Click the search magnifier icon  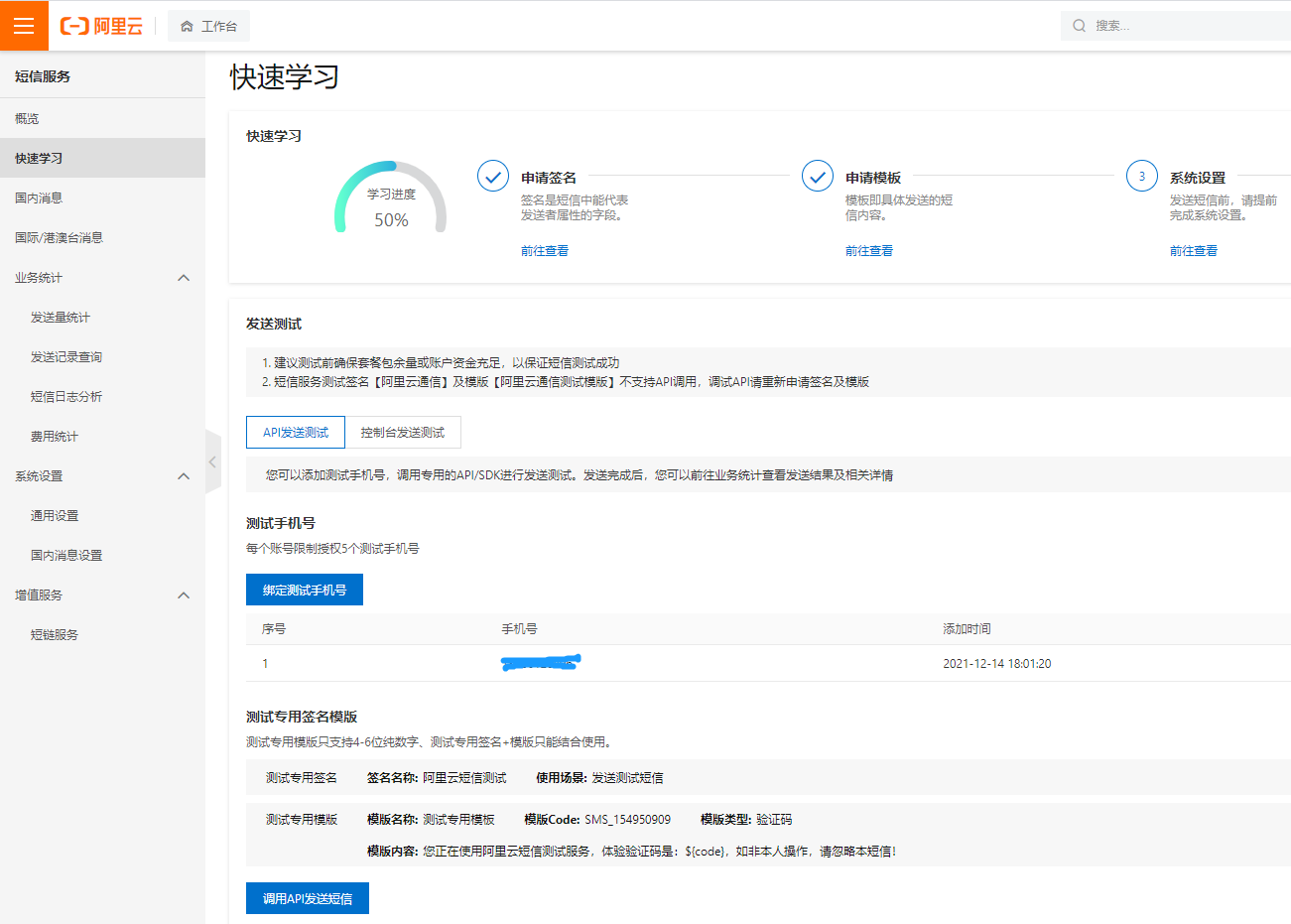pyautogui.click(x=1080, y=26)
